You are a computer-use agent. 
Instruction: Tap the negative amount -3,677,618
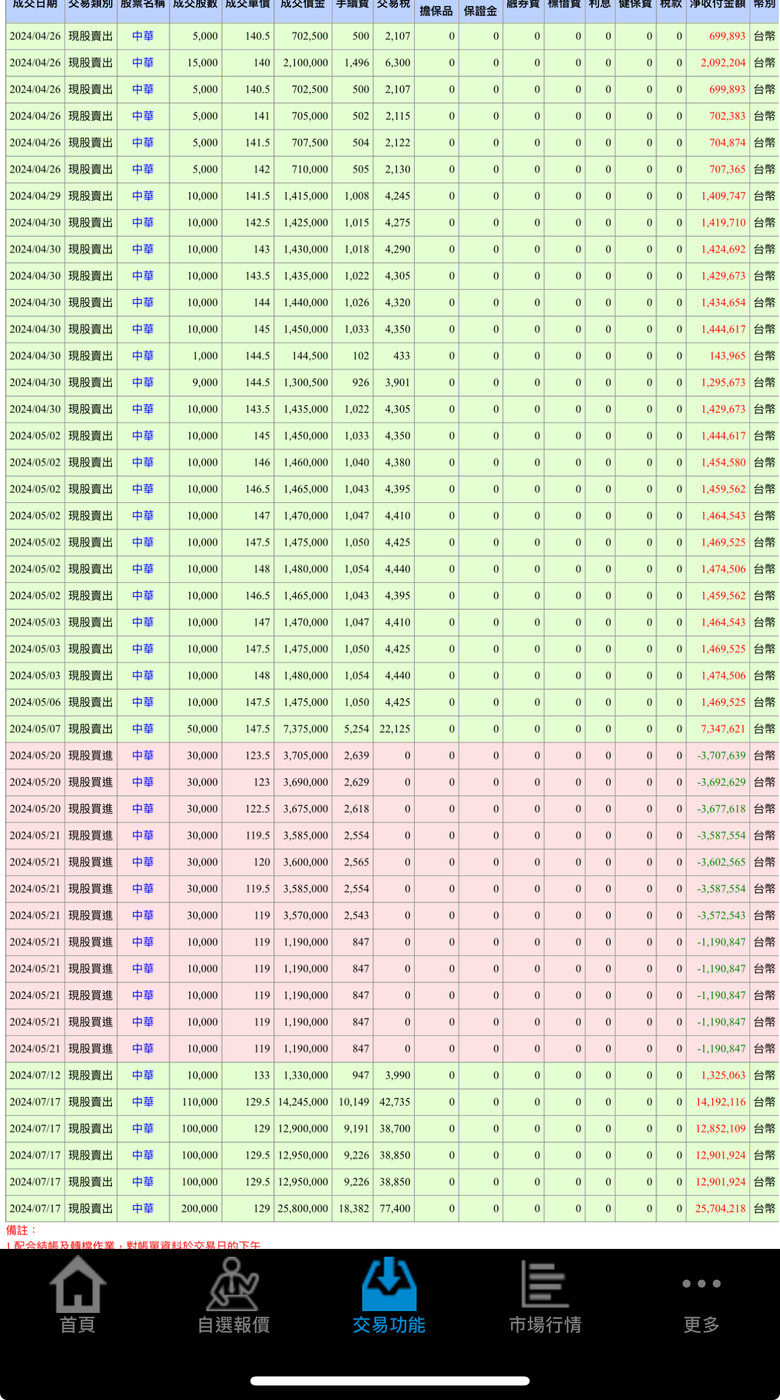(721, 809)
